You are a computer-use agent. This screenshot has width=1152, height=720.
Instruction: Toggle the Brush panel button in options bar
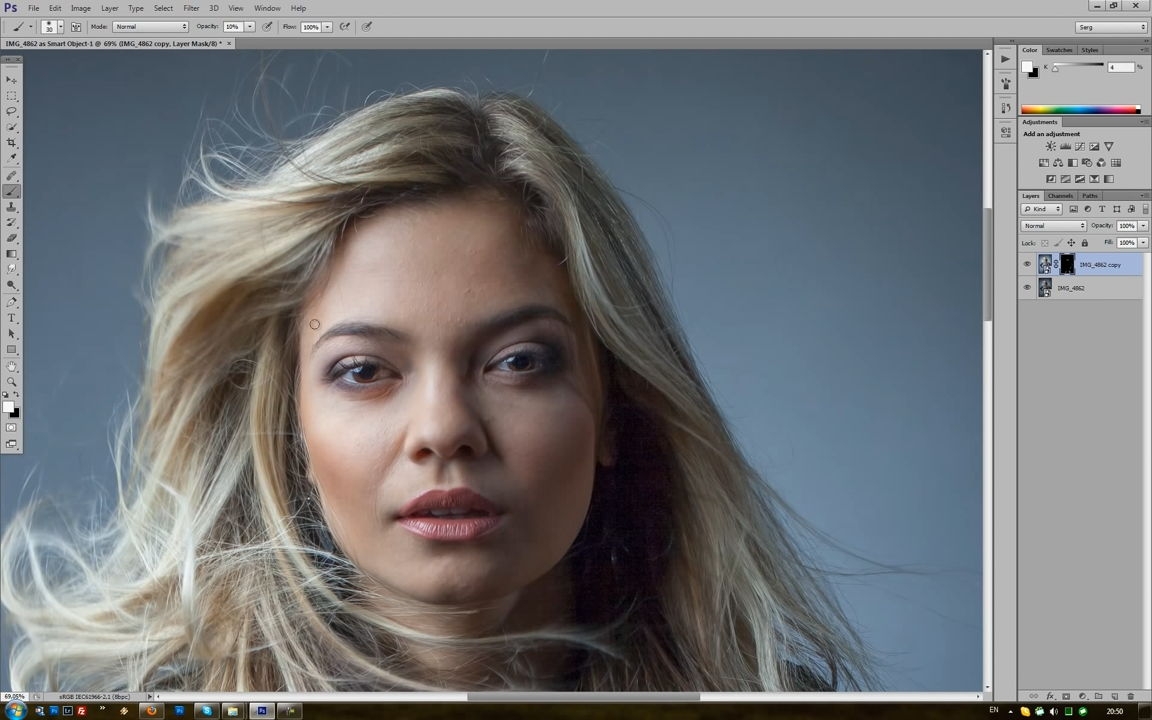click(76, 26)
